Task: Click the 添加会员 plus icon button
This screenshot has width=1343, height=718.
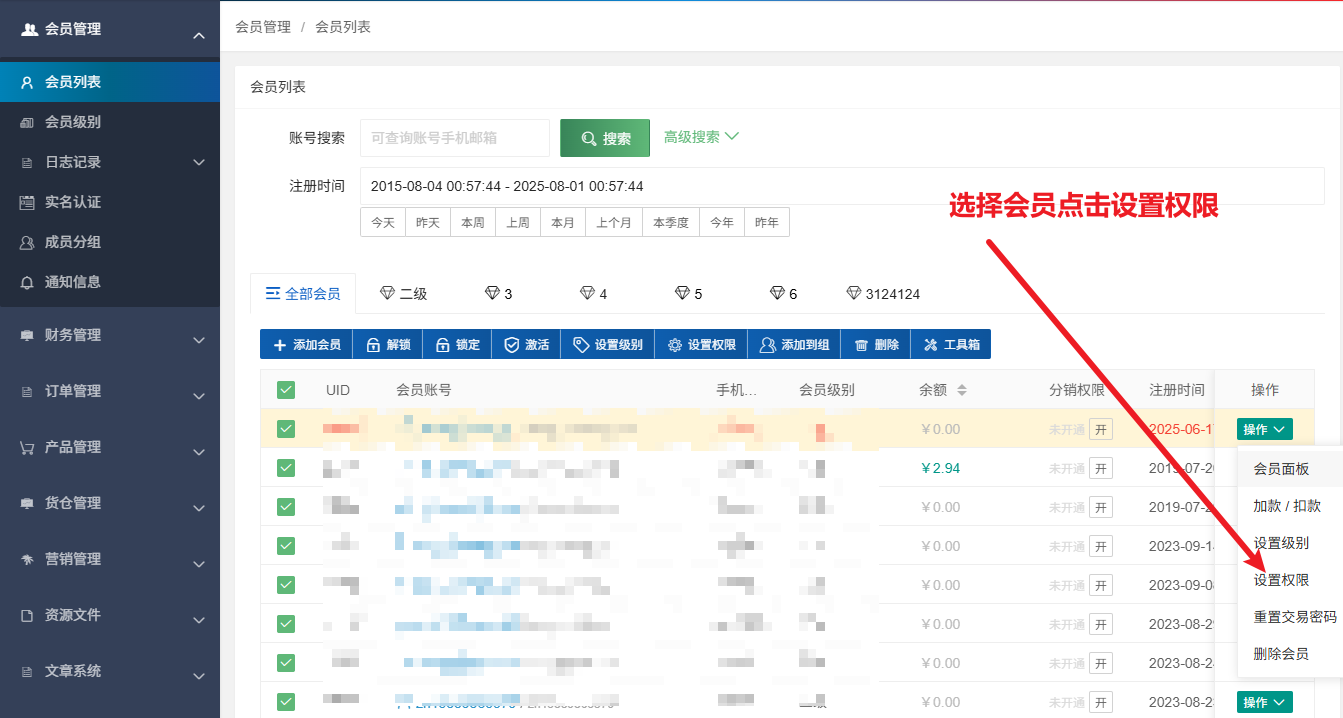Action: tap(280, 345)
